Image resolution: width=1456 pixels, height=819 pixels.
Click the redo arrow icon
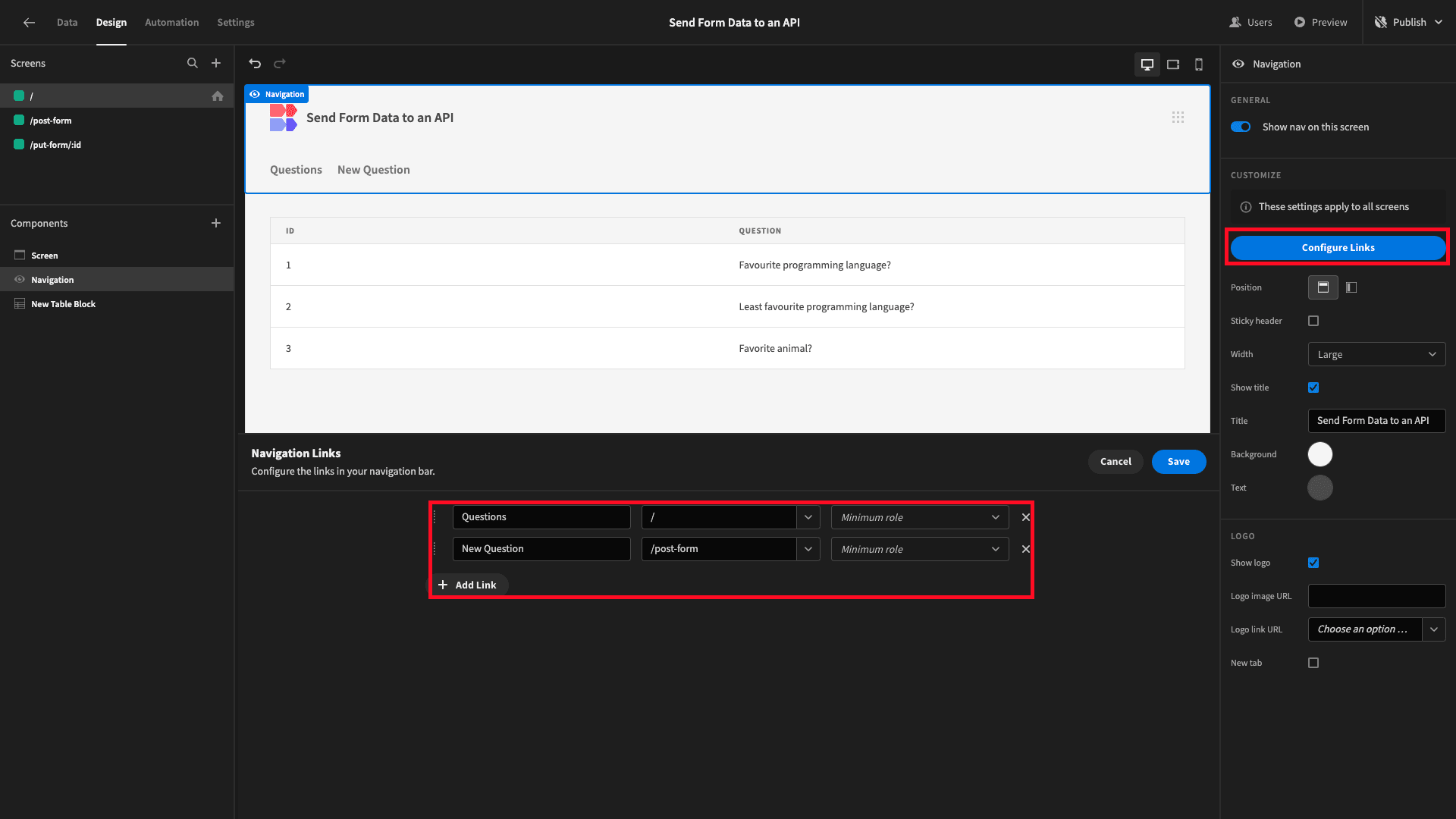point(280,64)
